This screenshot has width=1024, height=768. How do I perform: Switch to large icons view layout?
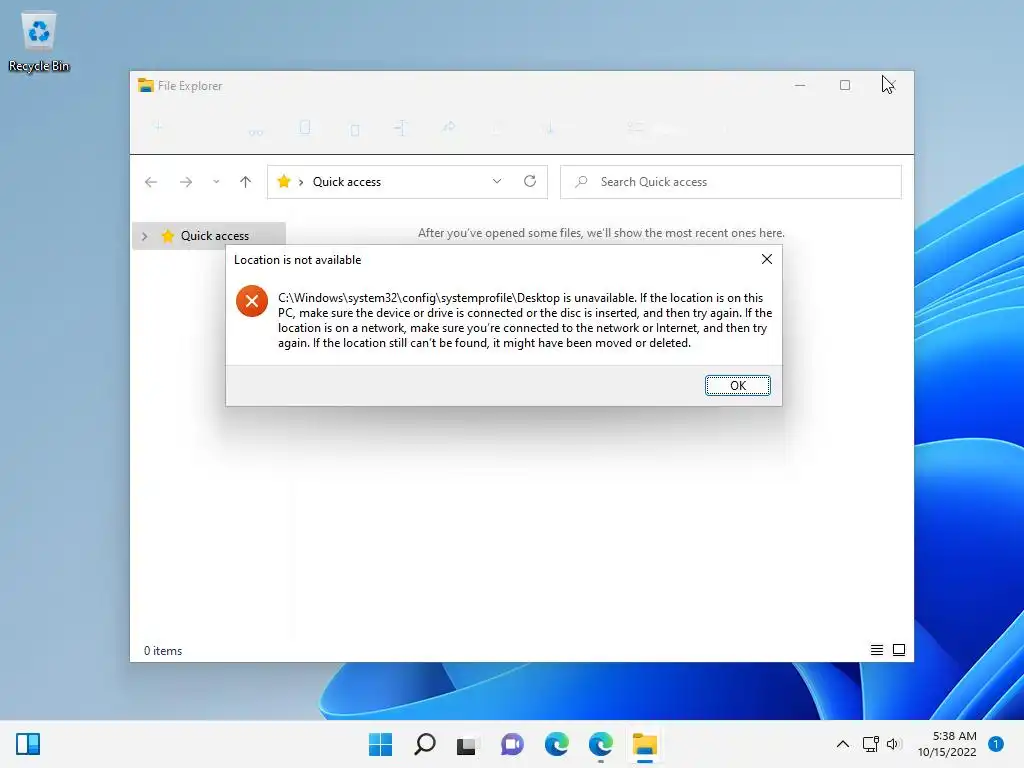pyautogui.click(x=899, y=650)
